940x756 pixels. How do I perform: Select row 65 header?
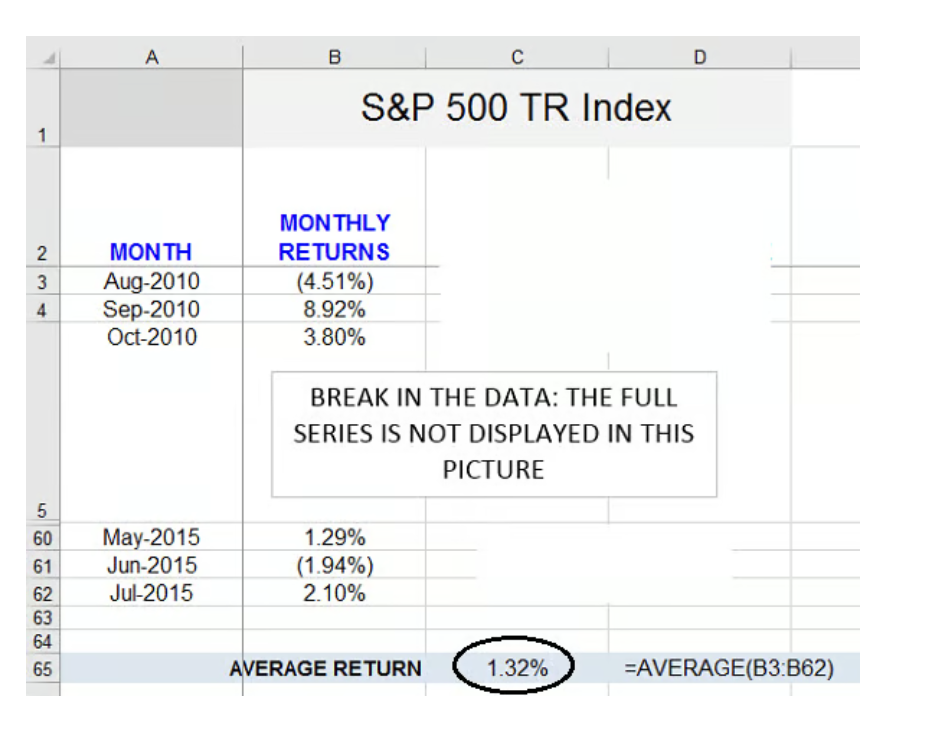tap(44, 670)
